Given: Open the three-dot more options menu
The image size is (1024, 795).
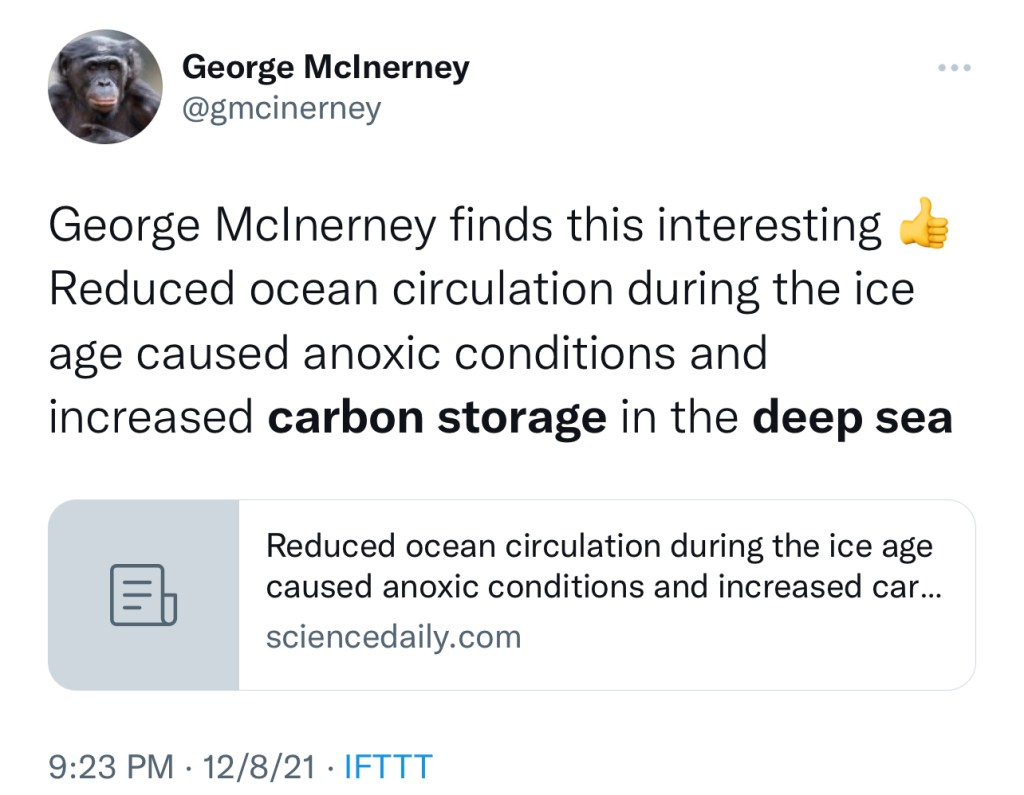Looking at the screenshot, I should (954, 69).
